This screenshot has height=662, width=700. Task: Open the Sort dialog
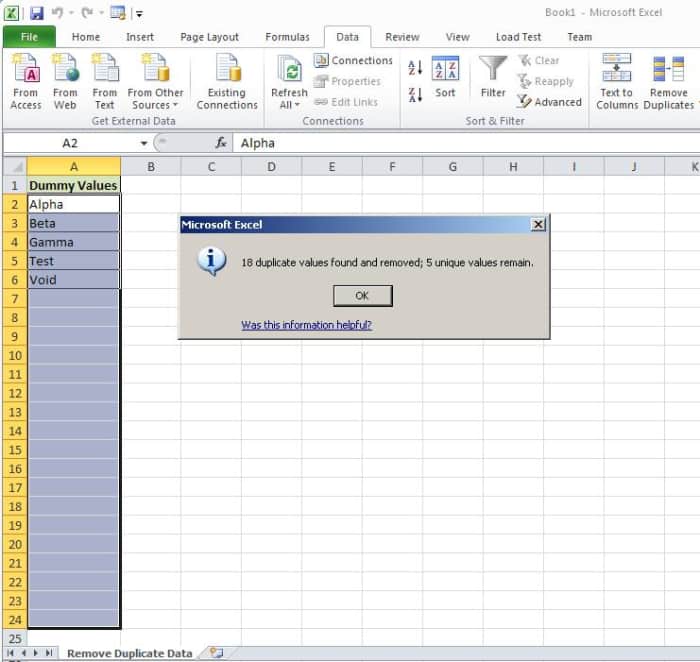[x=445, y=78]
